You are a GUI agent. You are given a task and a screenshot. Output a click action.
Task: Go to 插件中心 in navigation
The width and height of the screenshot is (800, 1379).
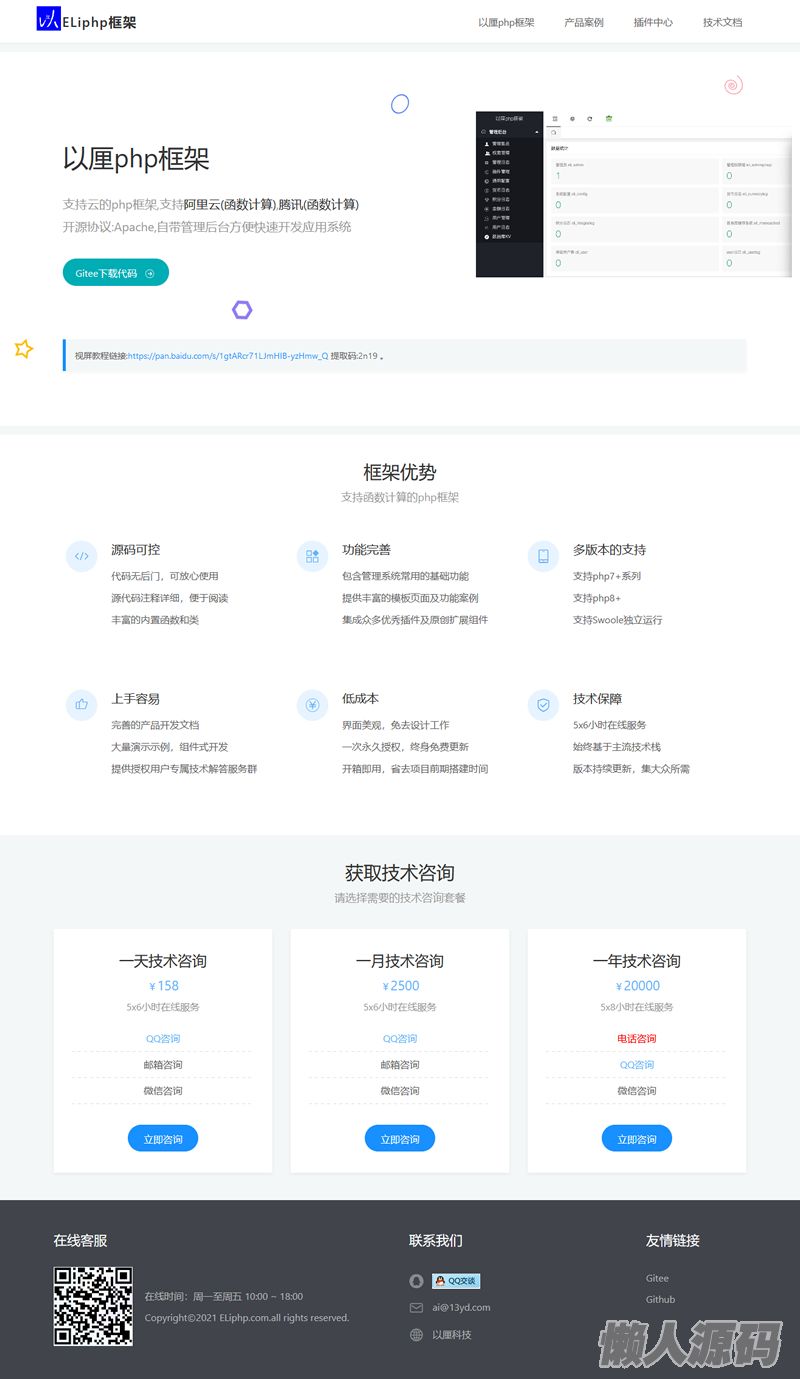click(653, 22)
